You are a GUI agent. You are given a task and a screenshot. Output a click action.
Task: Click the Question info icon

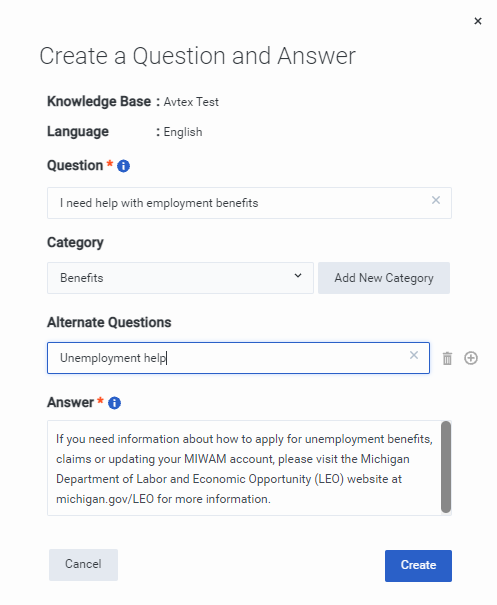pyautogui.click(x=123, y=166)
